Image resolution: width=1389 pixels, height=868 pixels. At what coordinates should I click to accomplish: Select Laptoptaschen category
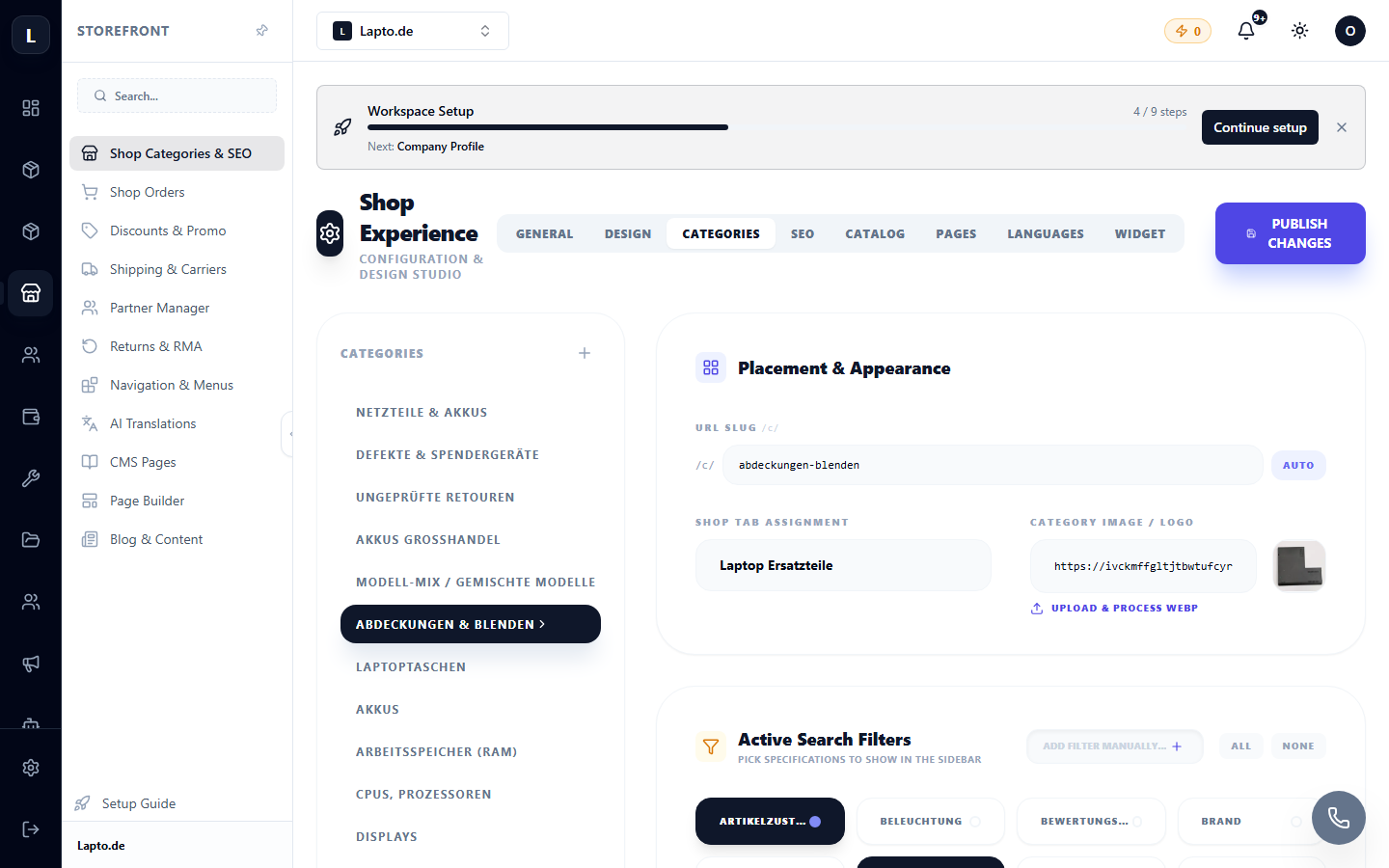tap(471, 666)
